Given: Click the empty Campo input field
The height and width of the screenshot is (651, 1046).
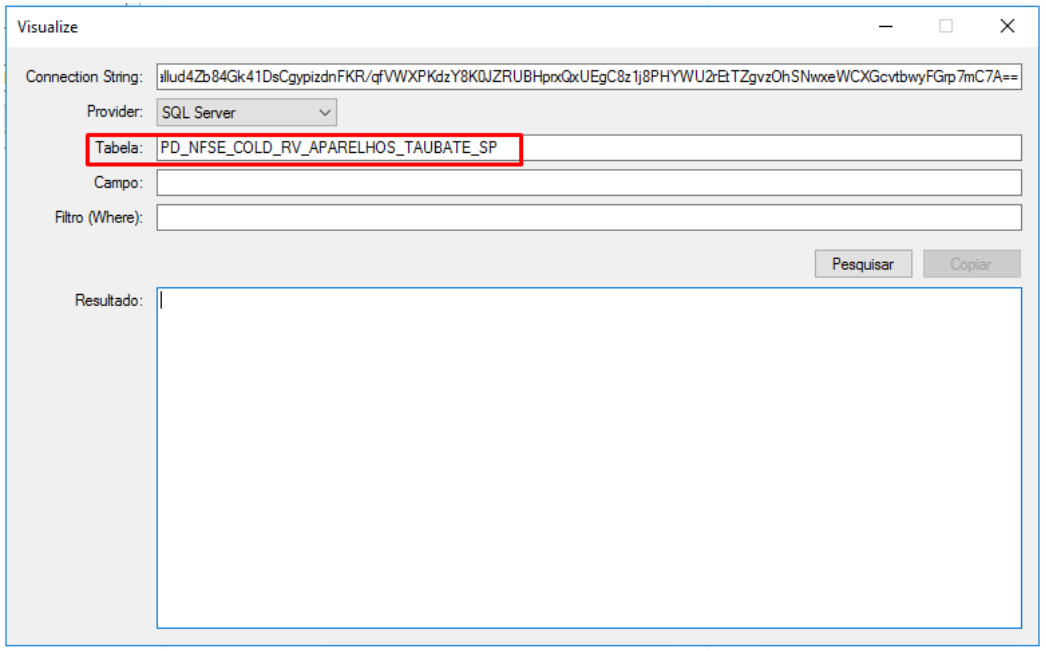Looking at the screenshot, I should [588, 183].
